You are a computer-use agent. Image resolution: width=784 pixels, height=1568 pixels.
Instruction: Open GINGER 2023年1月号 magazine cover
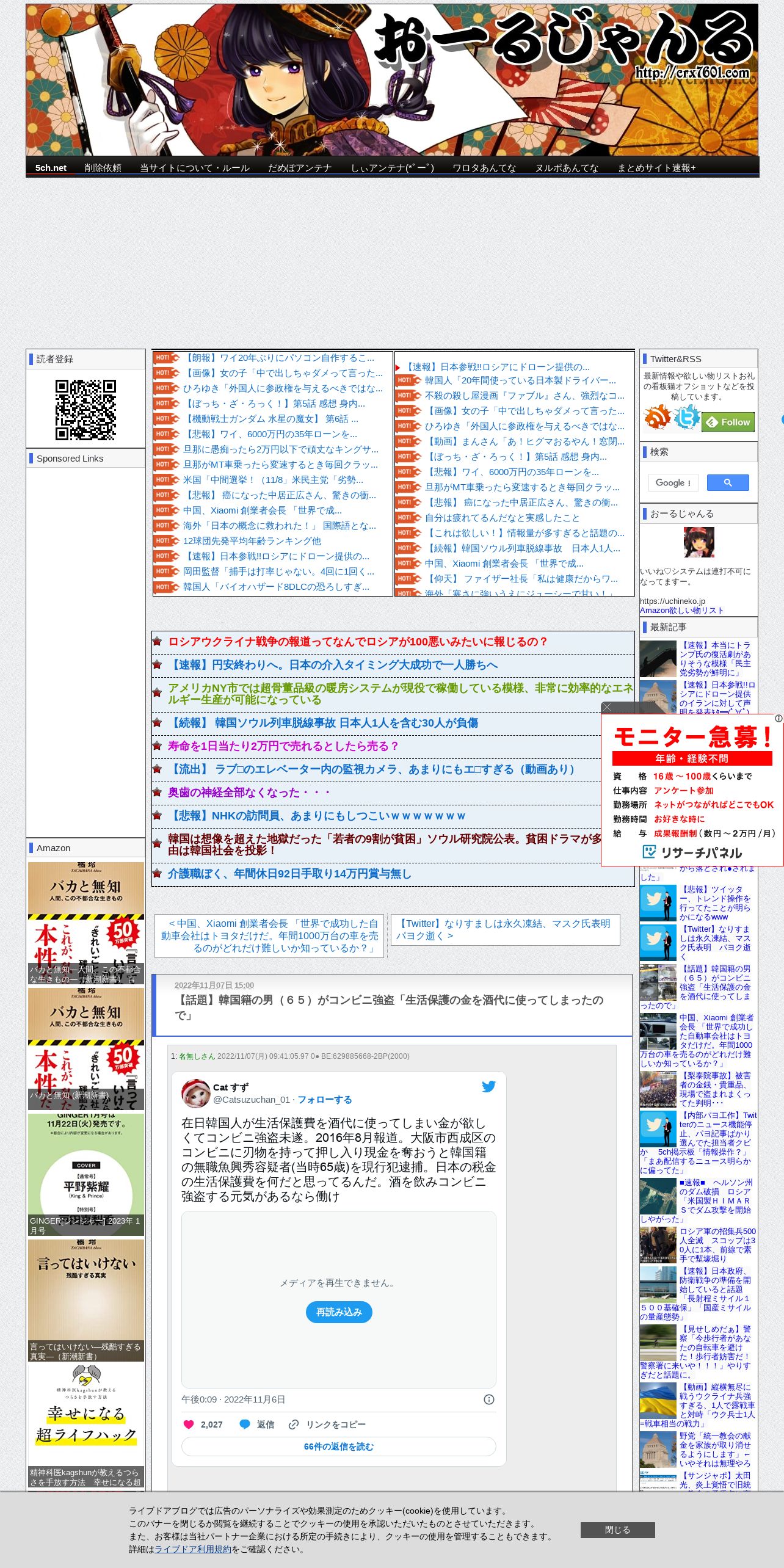86,1175
